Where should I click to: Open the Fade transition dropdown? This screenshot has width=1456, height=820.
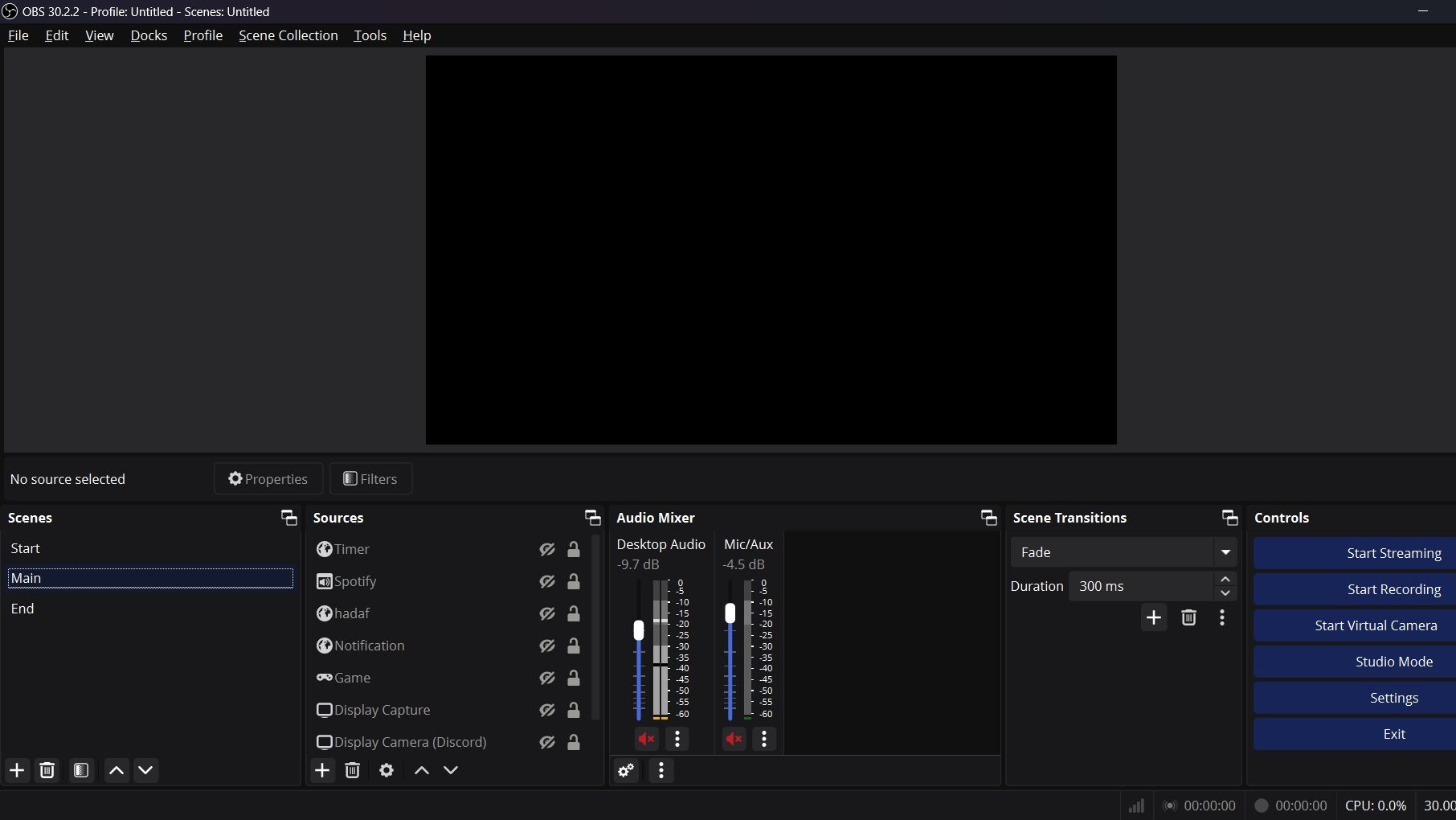1123,552
